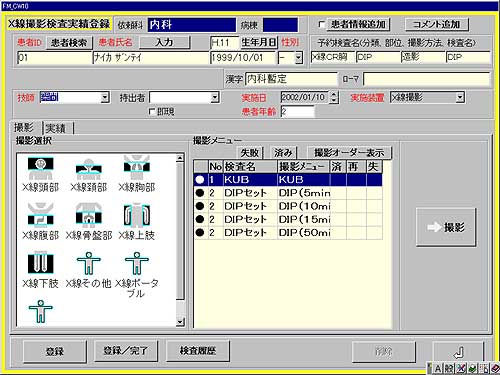Image resolution: width=500 pixels, height=375 pixels.
Task: Click the large 撮影 arrow button
Action: (446, 227)
